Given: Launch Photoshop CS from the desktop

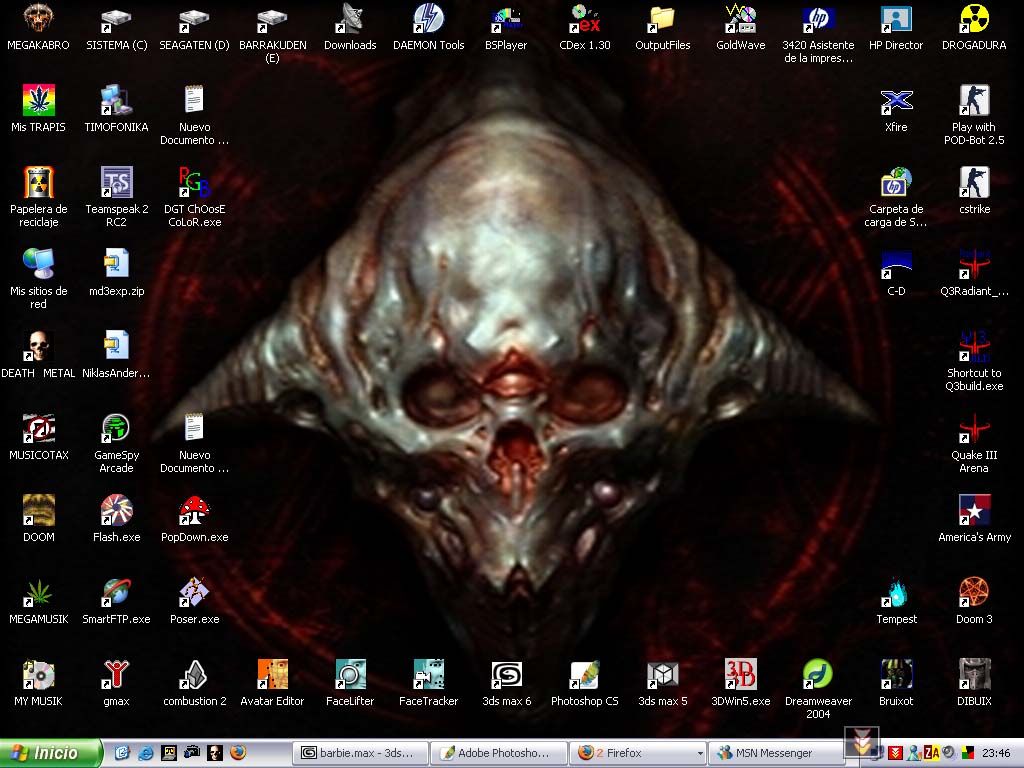Looking at the screenshot, I should coord(584,674).
